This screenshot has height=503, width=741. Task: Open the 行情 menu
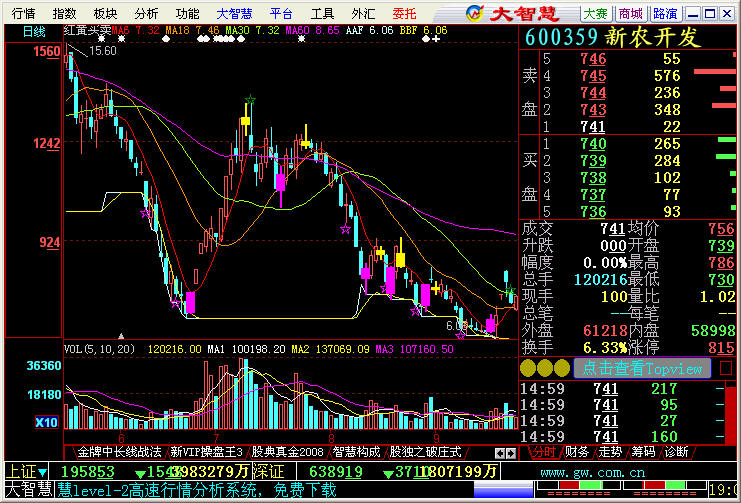24,14
